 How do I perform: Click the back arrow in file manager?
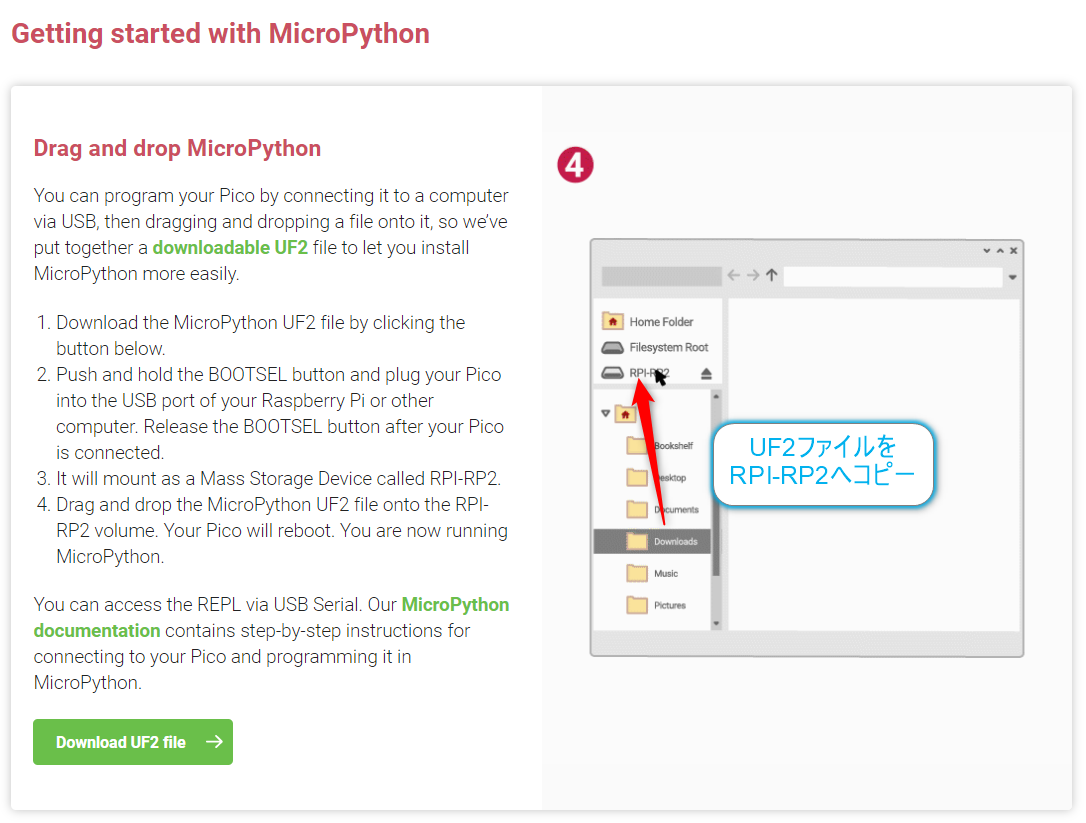coord(733,276)
